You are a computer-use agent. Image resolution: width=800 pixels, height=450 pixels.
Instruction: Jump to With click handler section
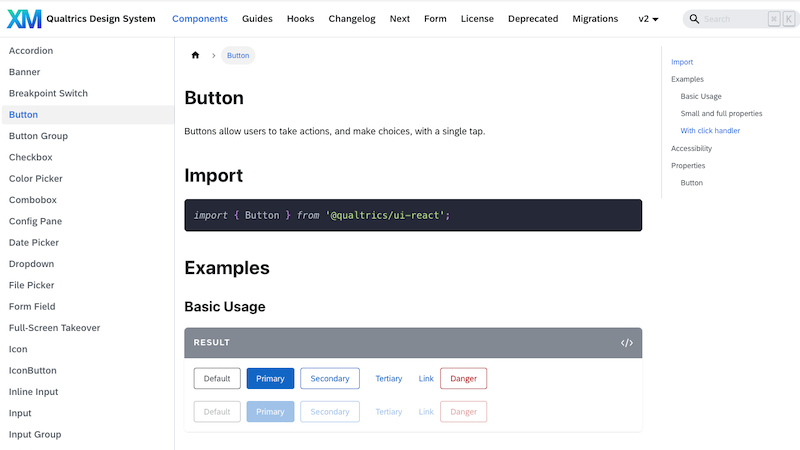coord(710,131)
